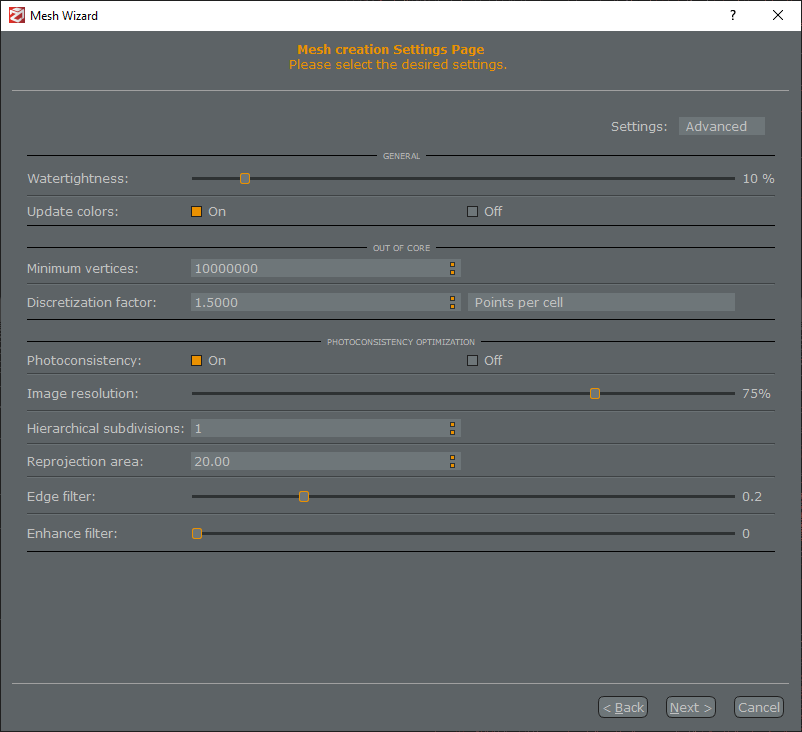Click the Next button
The image size is (802, 732).
(x=690, y=707)
